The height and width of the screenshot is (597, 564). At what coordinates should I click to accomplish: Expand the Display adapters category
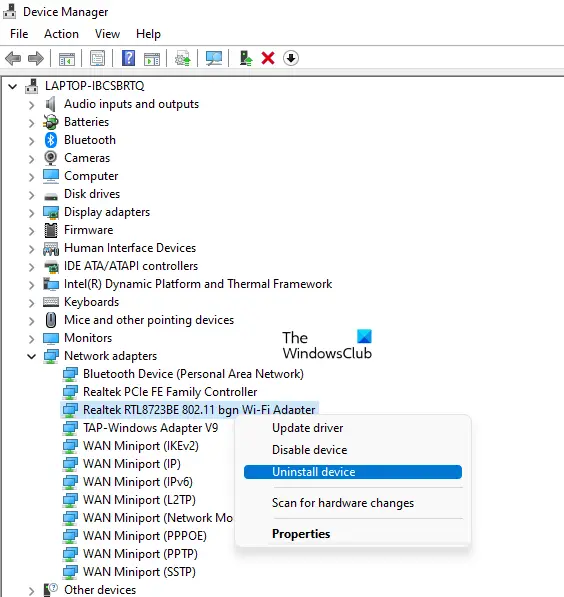tap(32, 212)
